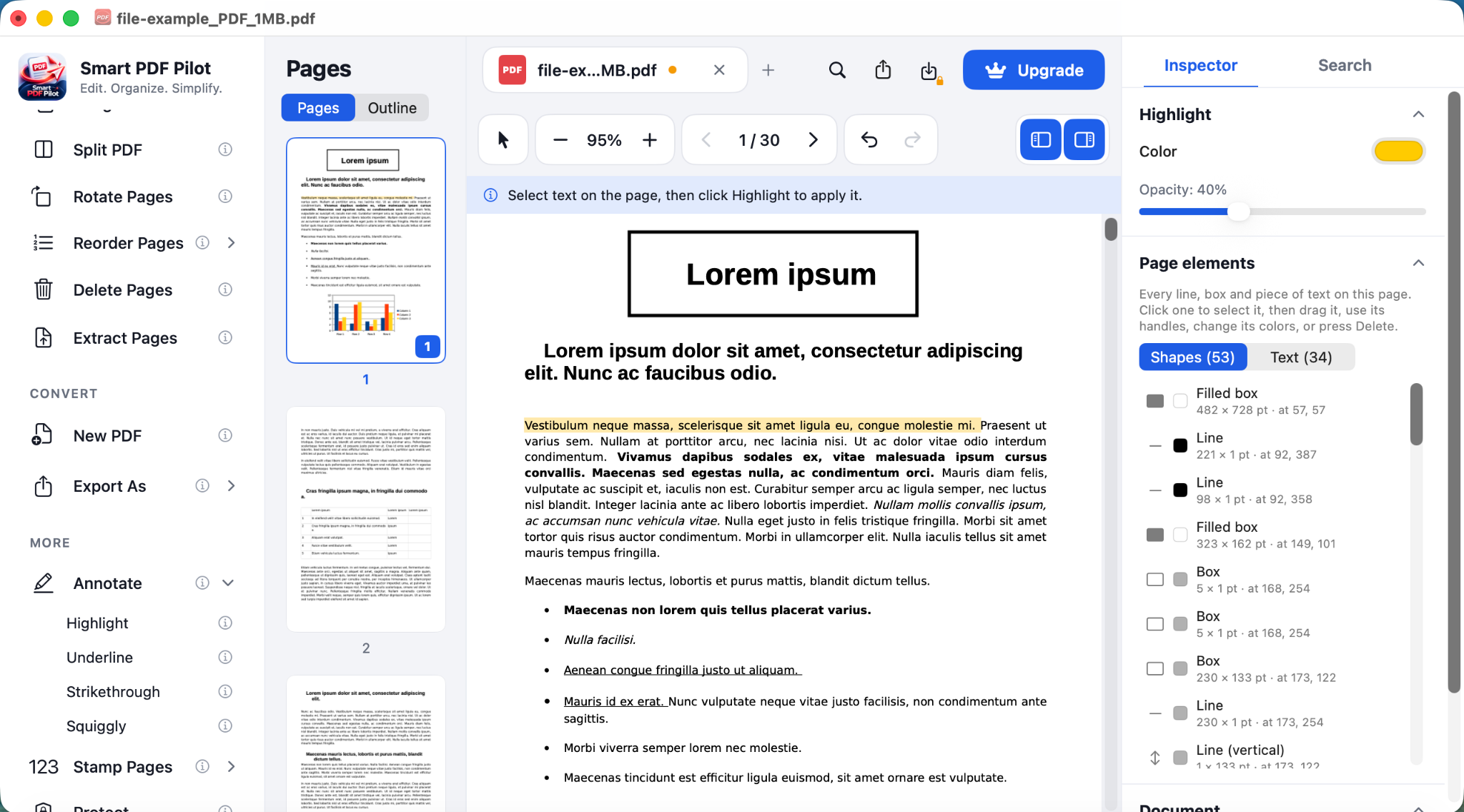1464x812 pixels.
Task: Select the arrow pointer tool
Action: (503, 139)
